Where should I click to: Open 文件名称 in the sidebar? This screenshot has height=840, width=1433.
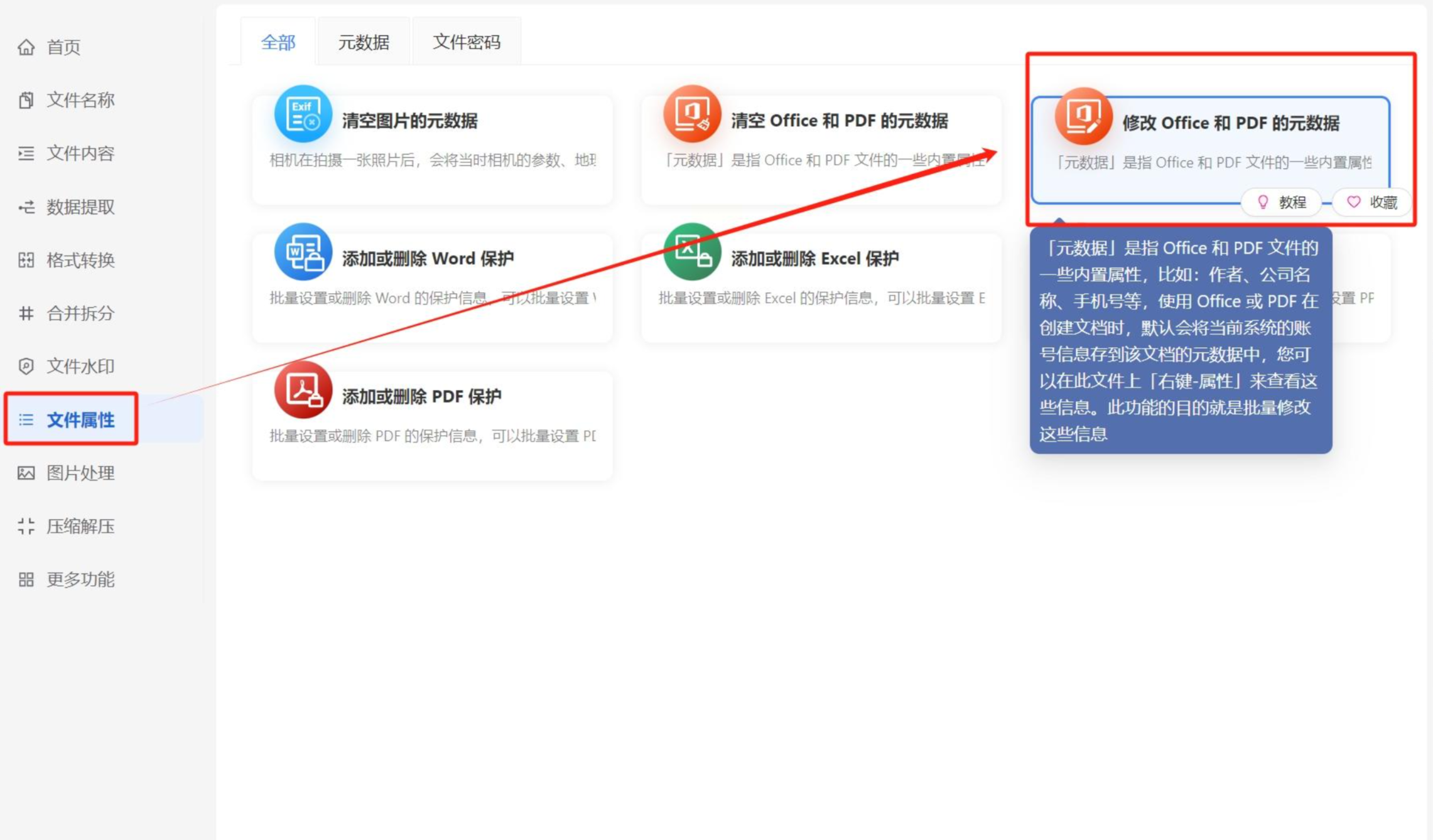(80, 100)
